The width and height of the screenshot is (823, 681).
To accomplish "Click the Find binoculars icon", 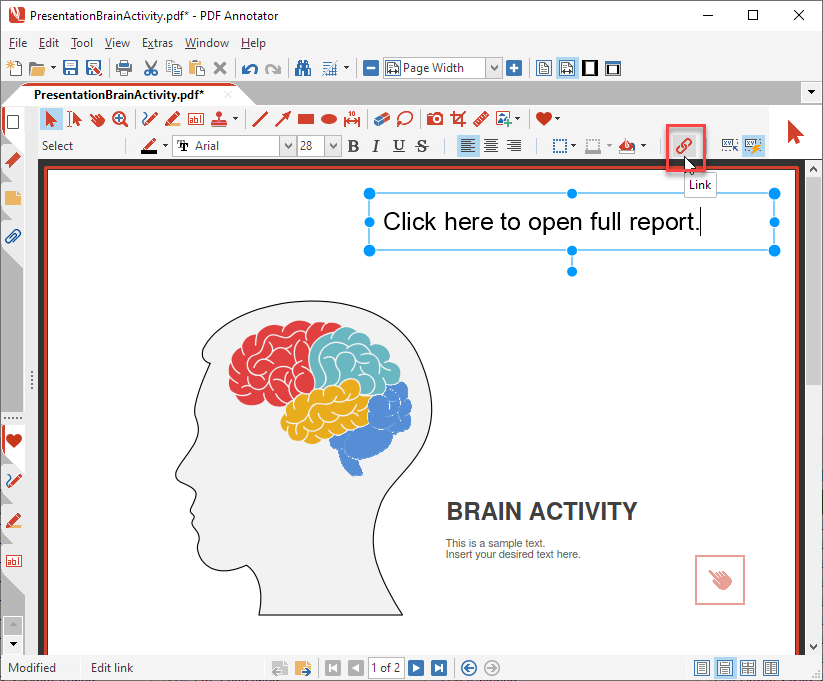I will [x=301, y=67].
